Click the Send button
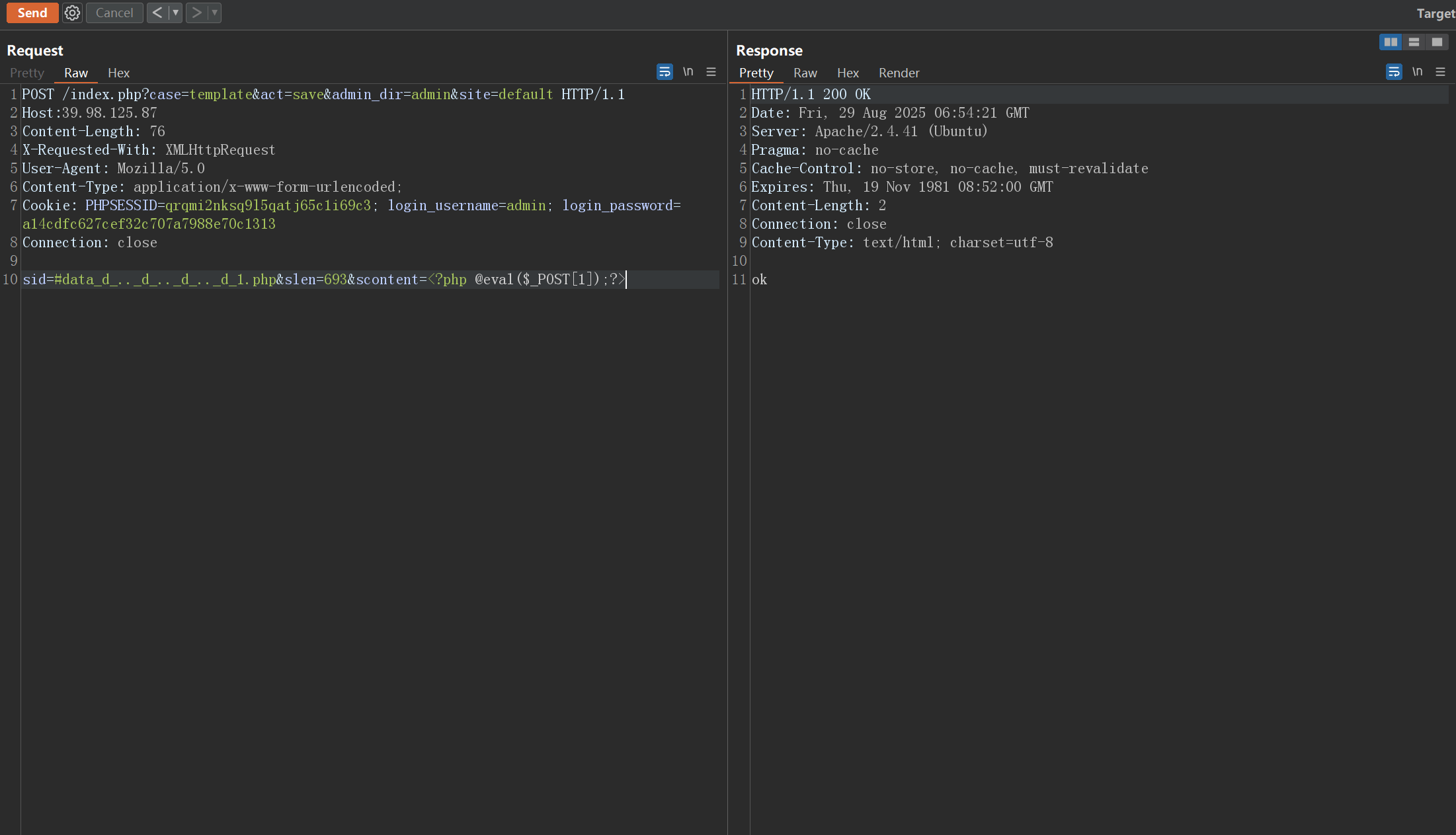This screenshot has width=1456, height=835. 32,13
